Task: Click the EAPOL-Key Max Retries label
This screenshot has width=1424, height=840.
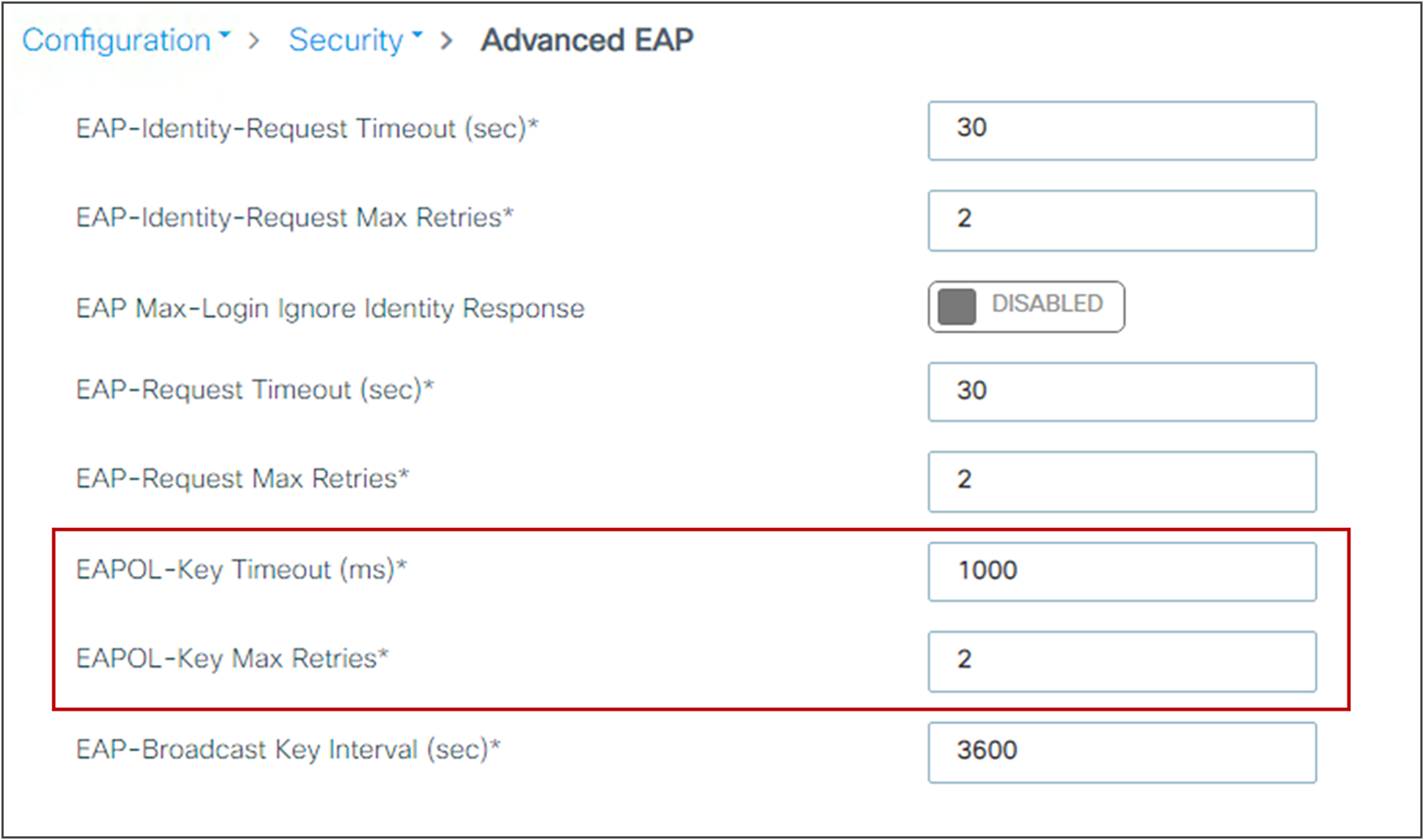Action: [233, 658]
